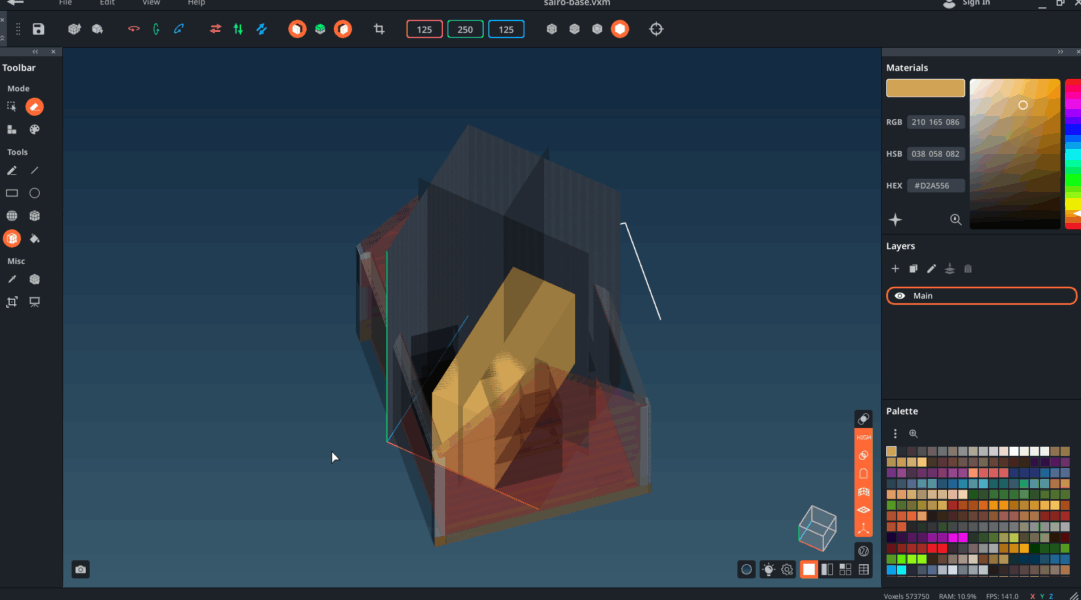1081x600 pixels.
Task: Toggle the lightbulb lighting option
Action: (x=768, y=570)
